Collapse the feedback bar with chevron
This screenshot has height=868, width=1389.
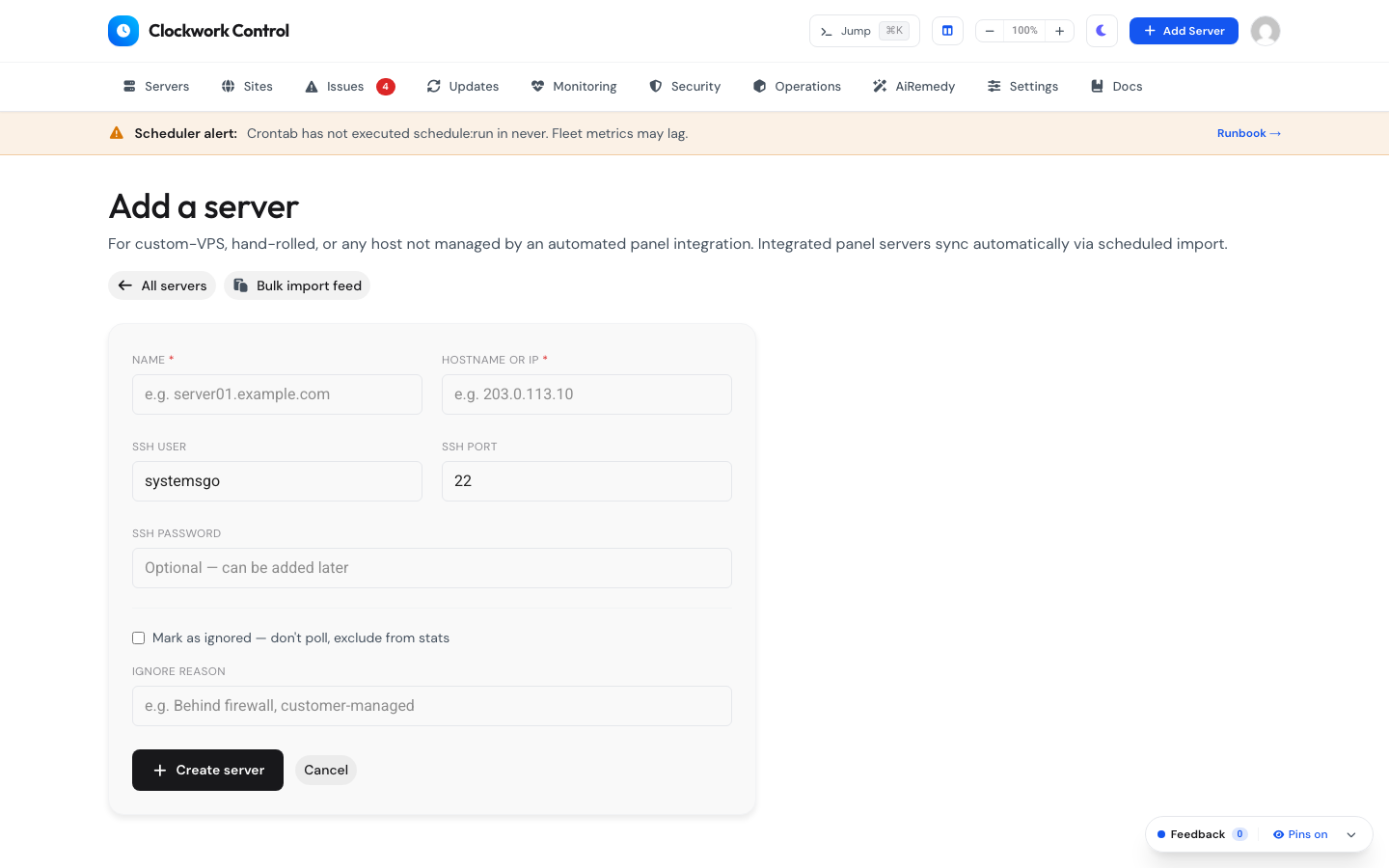[x=1351, y=835]
